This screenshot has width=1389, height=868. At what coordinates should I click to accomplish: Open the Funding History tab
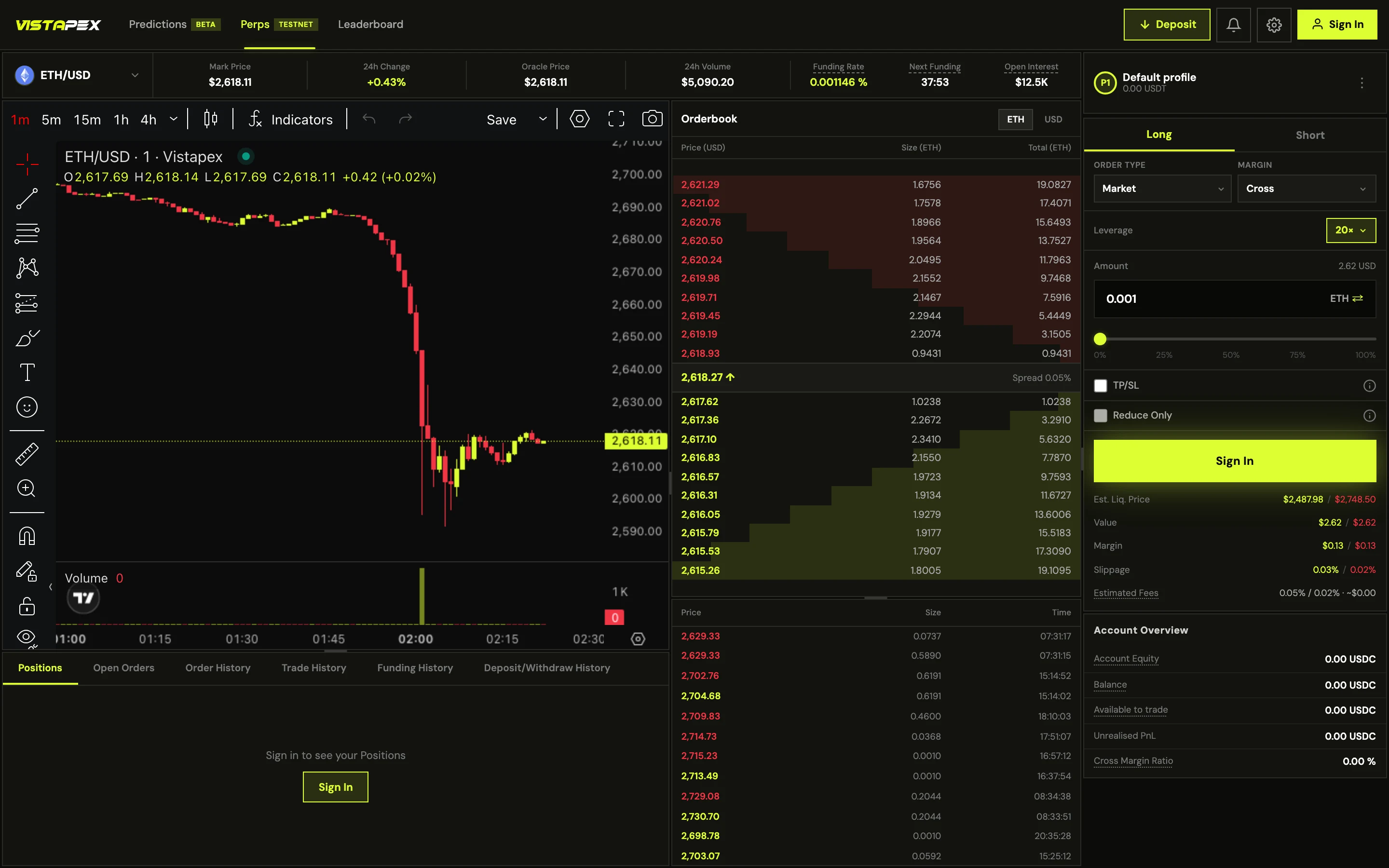415,668
